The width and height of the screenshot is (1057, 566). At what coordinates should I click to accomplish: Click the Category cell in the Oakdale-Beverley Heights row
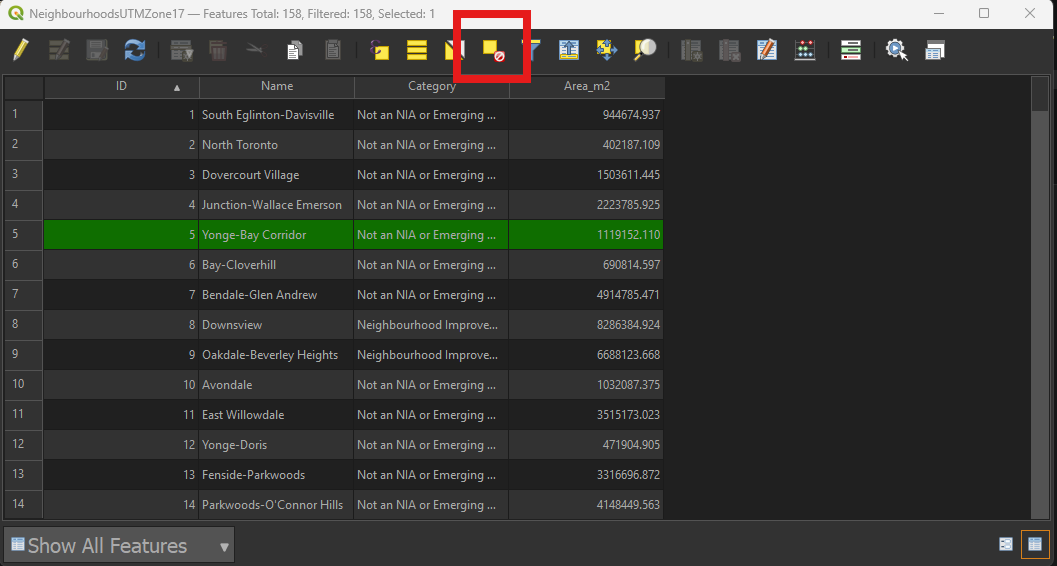point(431,354)
